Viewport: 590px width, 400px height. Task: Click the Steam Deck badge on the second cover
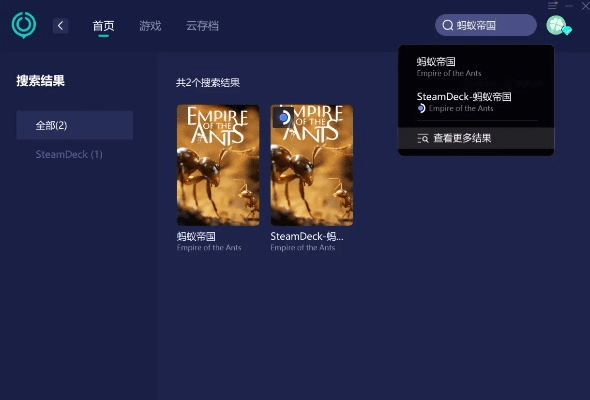(283, 117)
